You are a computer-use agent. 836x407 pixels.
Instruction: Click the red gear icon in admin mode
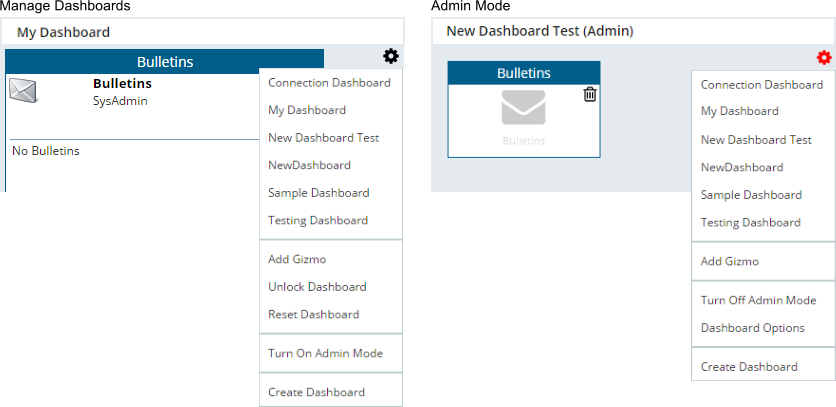click(824, 58)
